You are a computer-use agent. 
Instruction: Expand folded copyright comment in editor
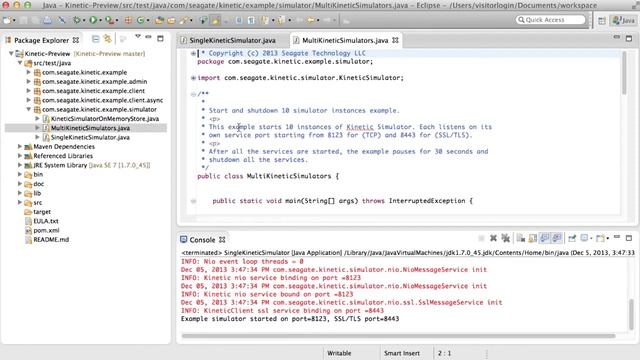(193, 53)
